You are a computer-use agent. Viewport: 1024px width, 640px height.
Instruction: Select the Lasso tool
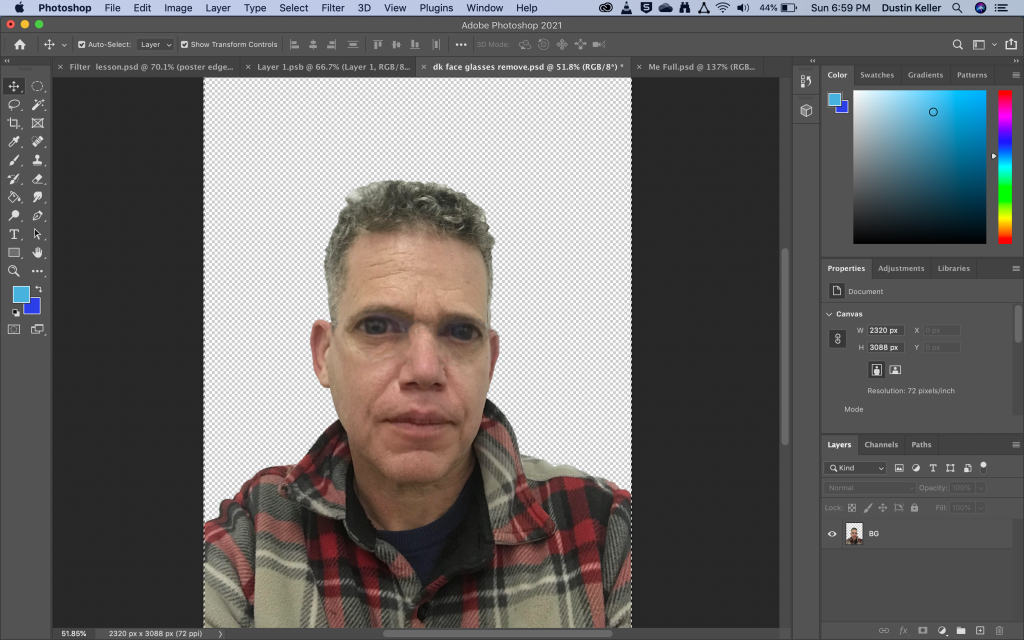(x=14, y=105)
